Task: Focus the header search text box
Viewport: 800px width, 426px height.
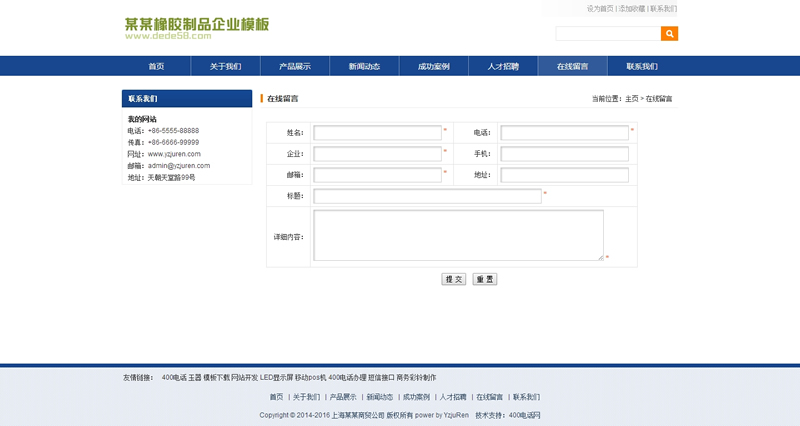Action: tap(608, 34)
